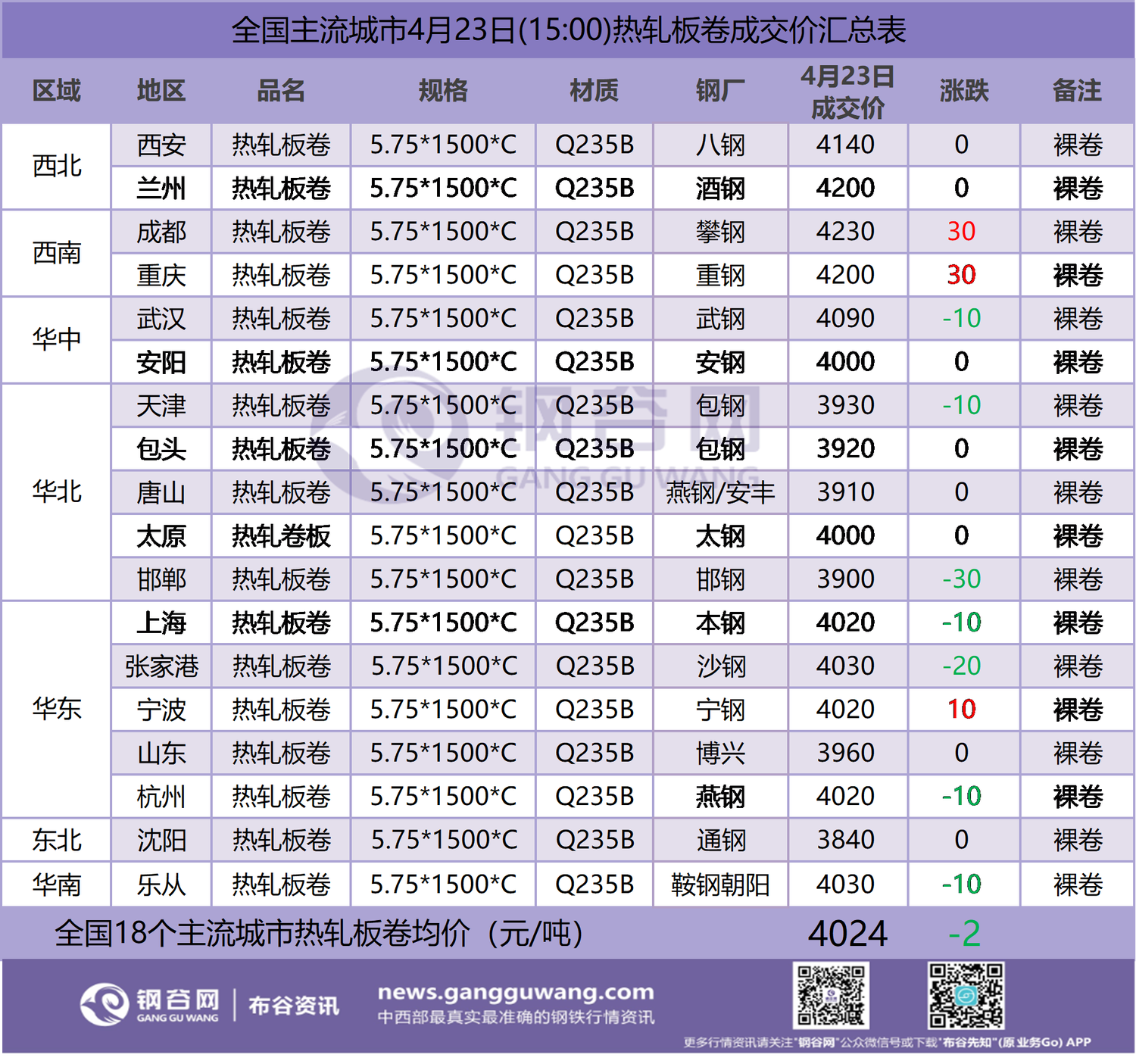Click the 山东 city cell
The width and height of the screenshot is (1136, 1064).
tap(161, 753)
